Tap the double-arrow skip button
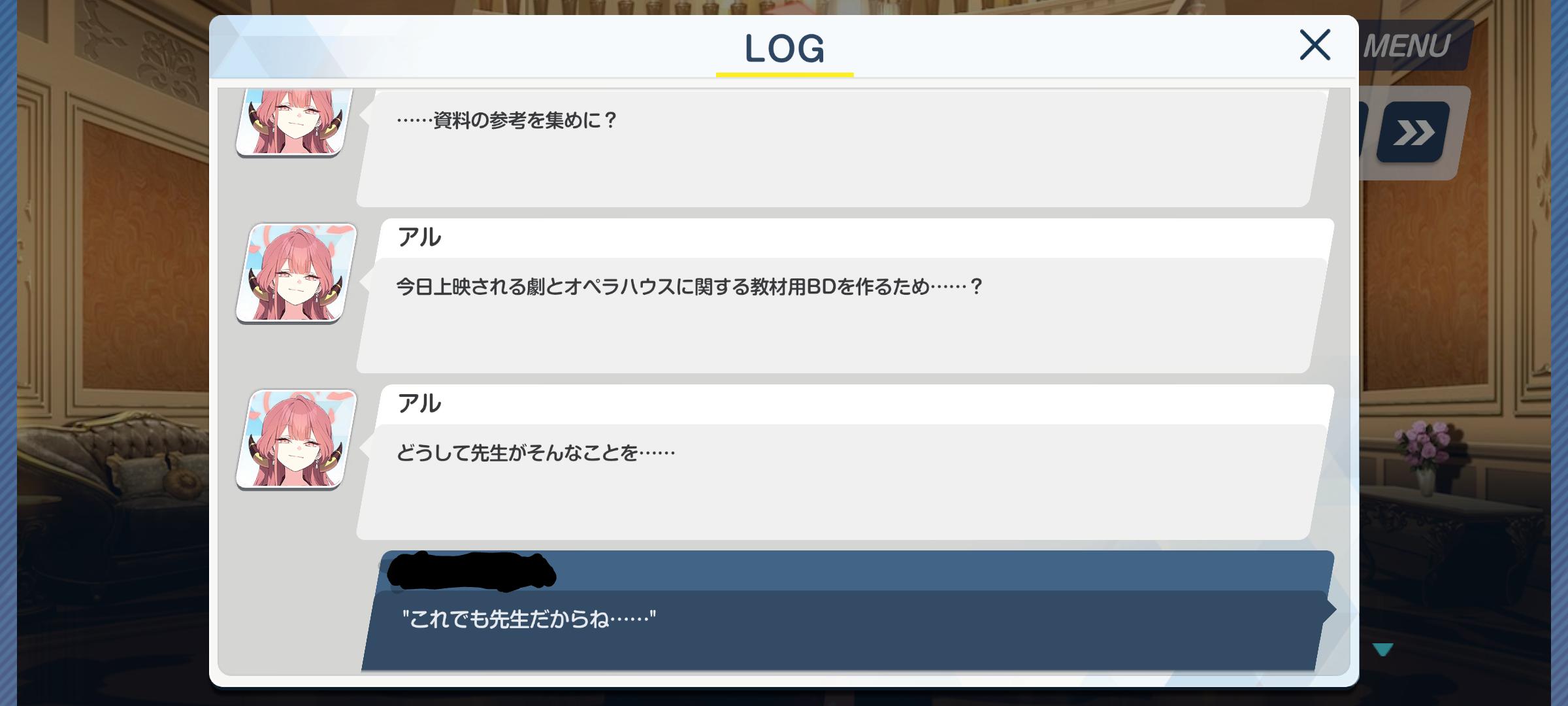 [x=1413, y=133]
